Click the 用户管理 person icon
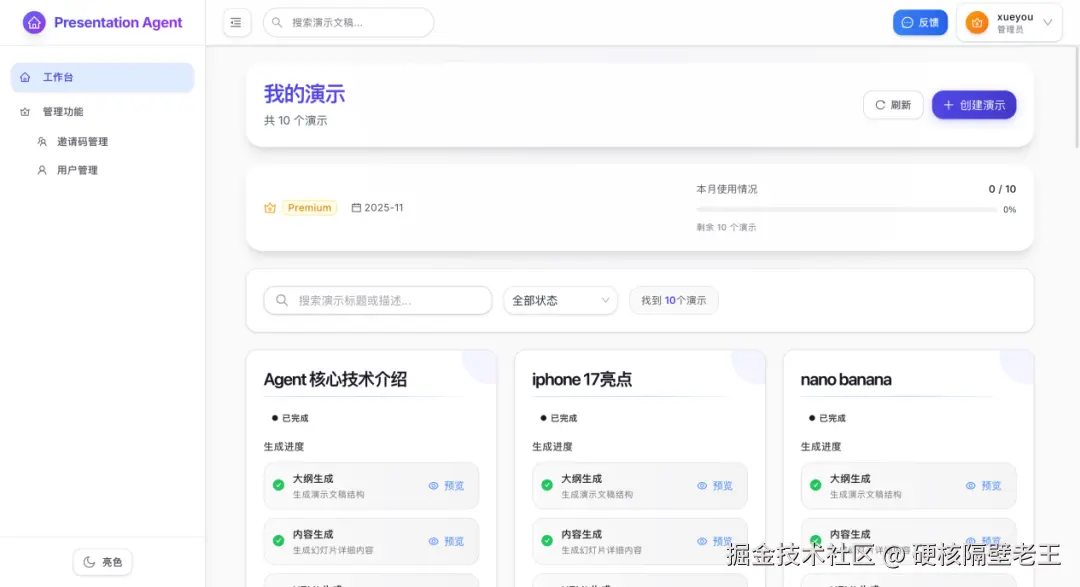The image size is (1080, 587). point(42,170)
